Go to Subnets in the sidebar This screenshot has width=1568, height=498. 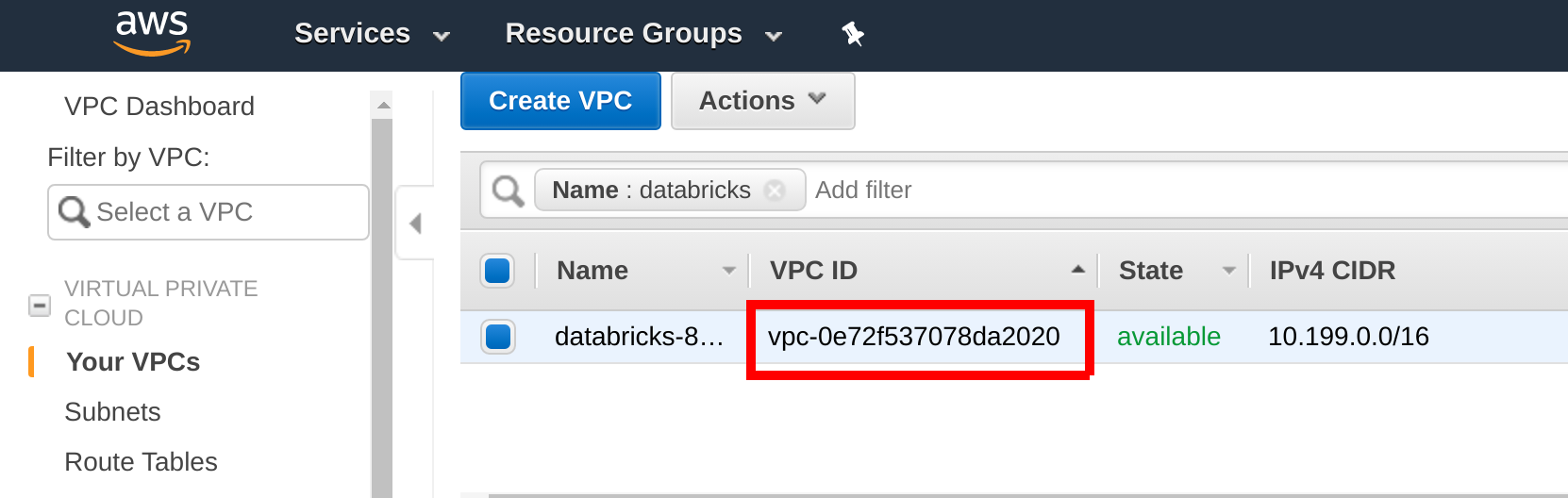(112, 412)
